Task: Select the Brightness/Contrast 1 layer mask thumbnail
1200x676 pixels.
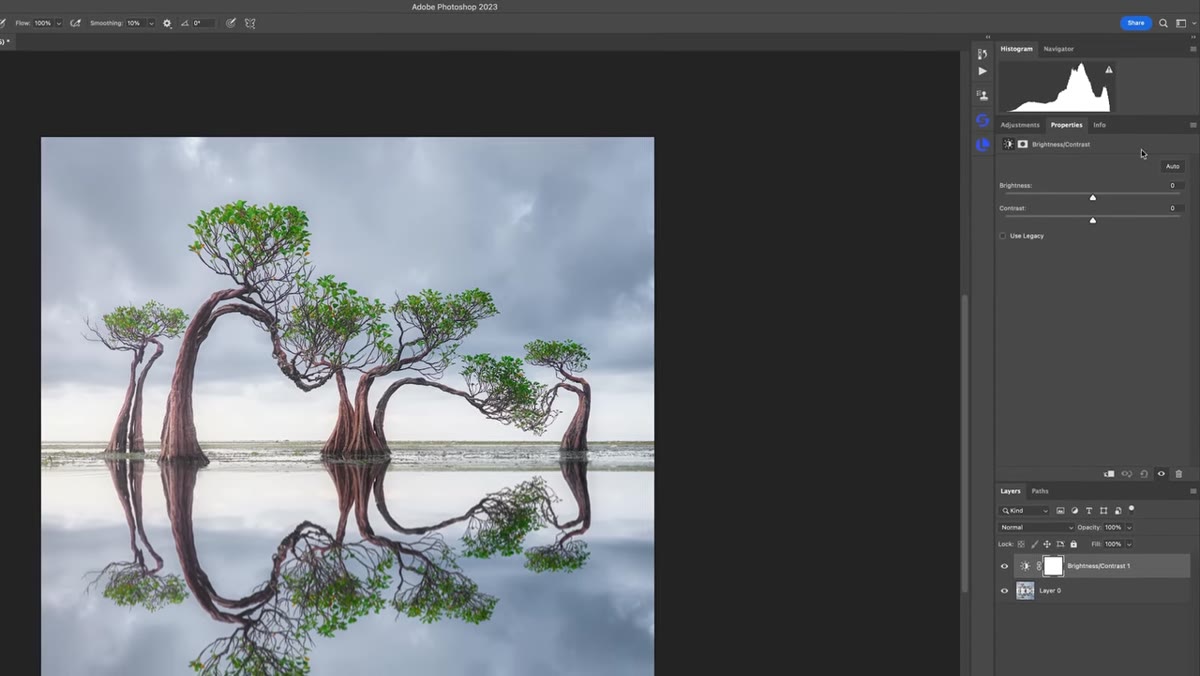Action: [x=1053, y=566]
